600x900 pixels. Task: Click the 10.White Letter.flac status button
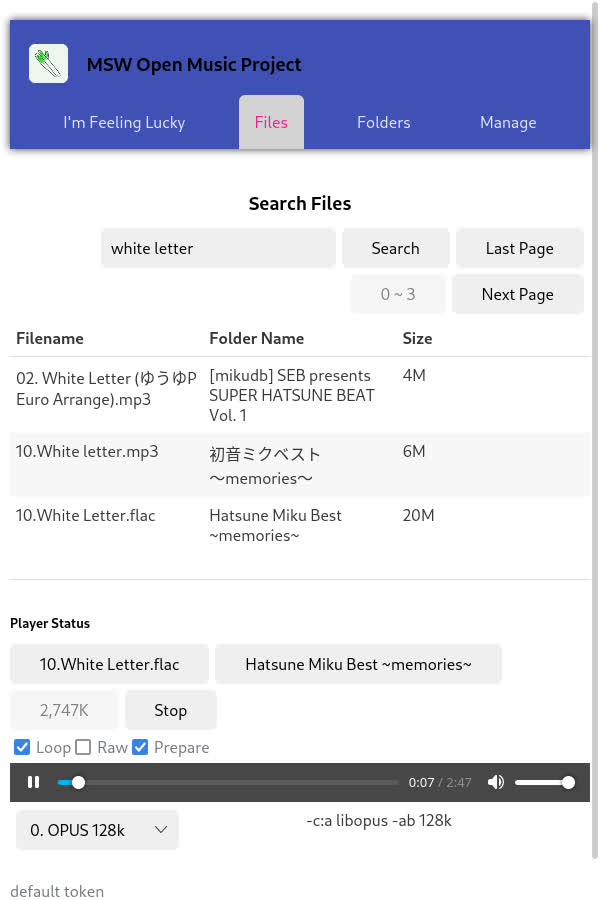[109, 664]
